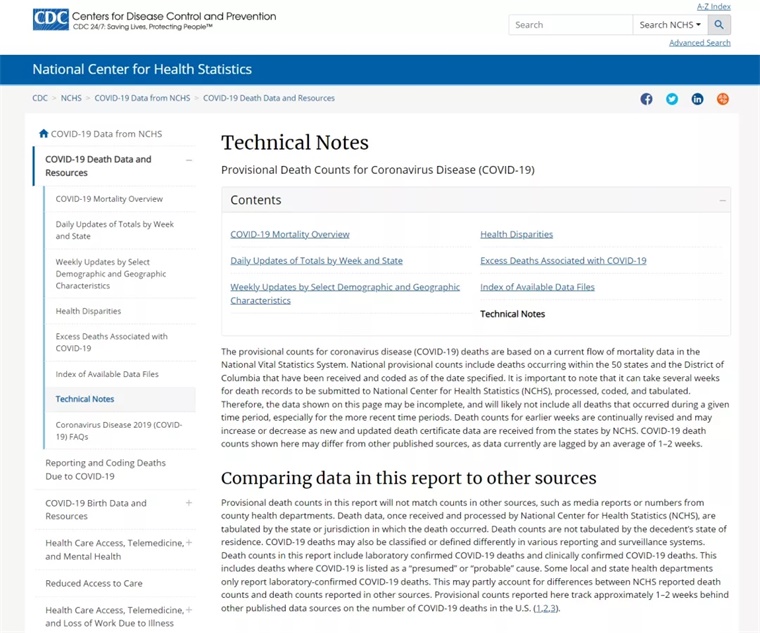Image resolution: width=760 pixels, height=633 pixels.
Task: Click the Facebook share icon
Action: (x=646, y=99)
